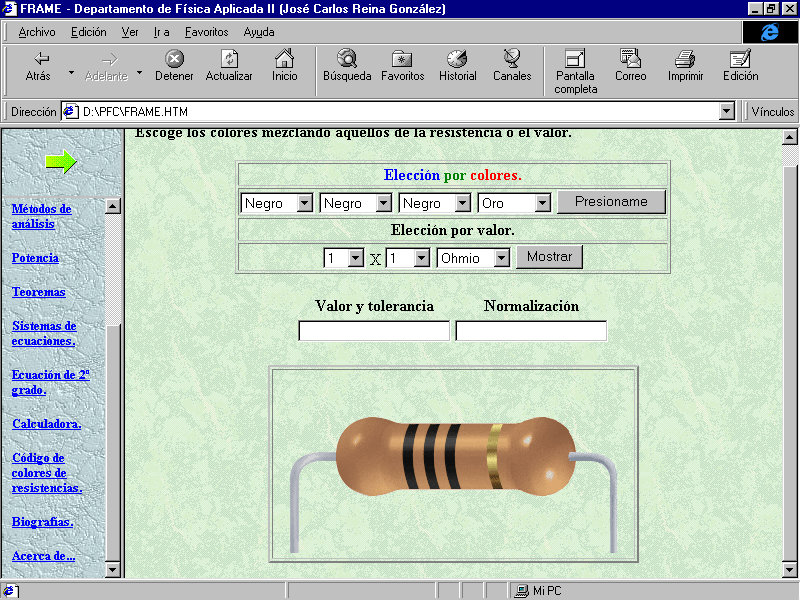800x600 pixels.
Task: Open the Teoremas link
Action: 39,292
